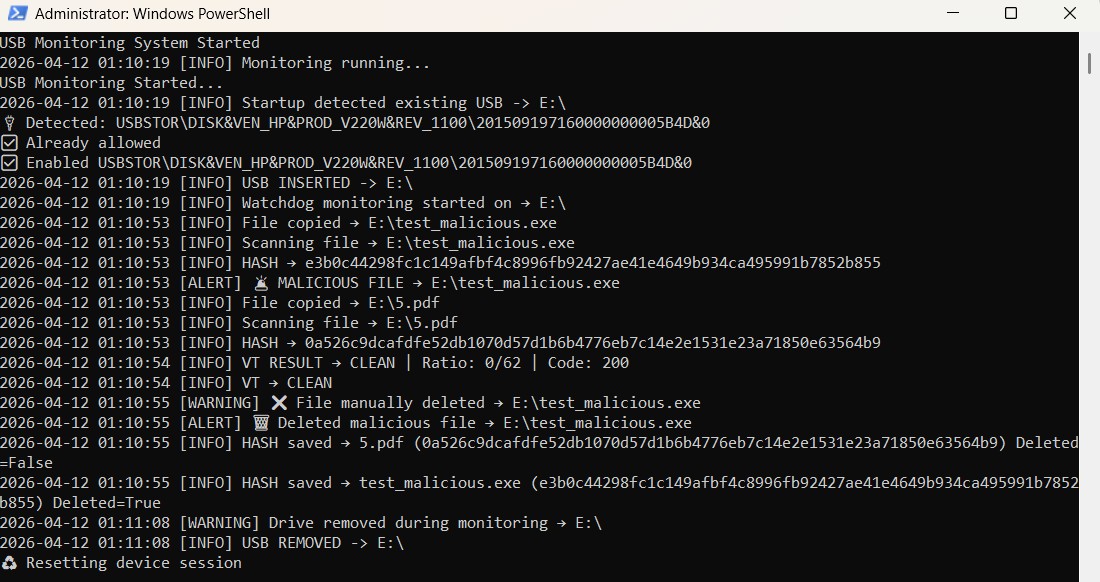The height and width of the screenshot is (582, 1100).
Task: Click the checkbox beside "Enabled USBSTOR"
Action: pyautogui.click(x=9, y=163)
